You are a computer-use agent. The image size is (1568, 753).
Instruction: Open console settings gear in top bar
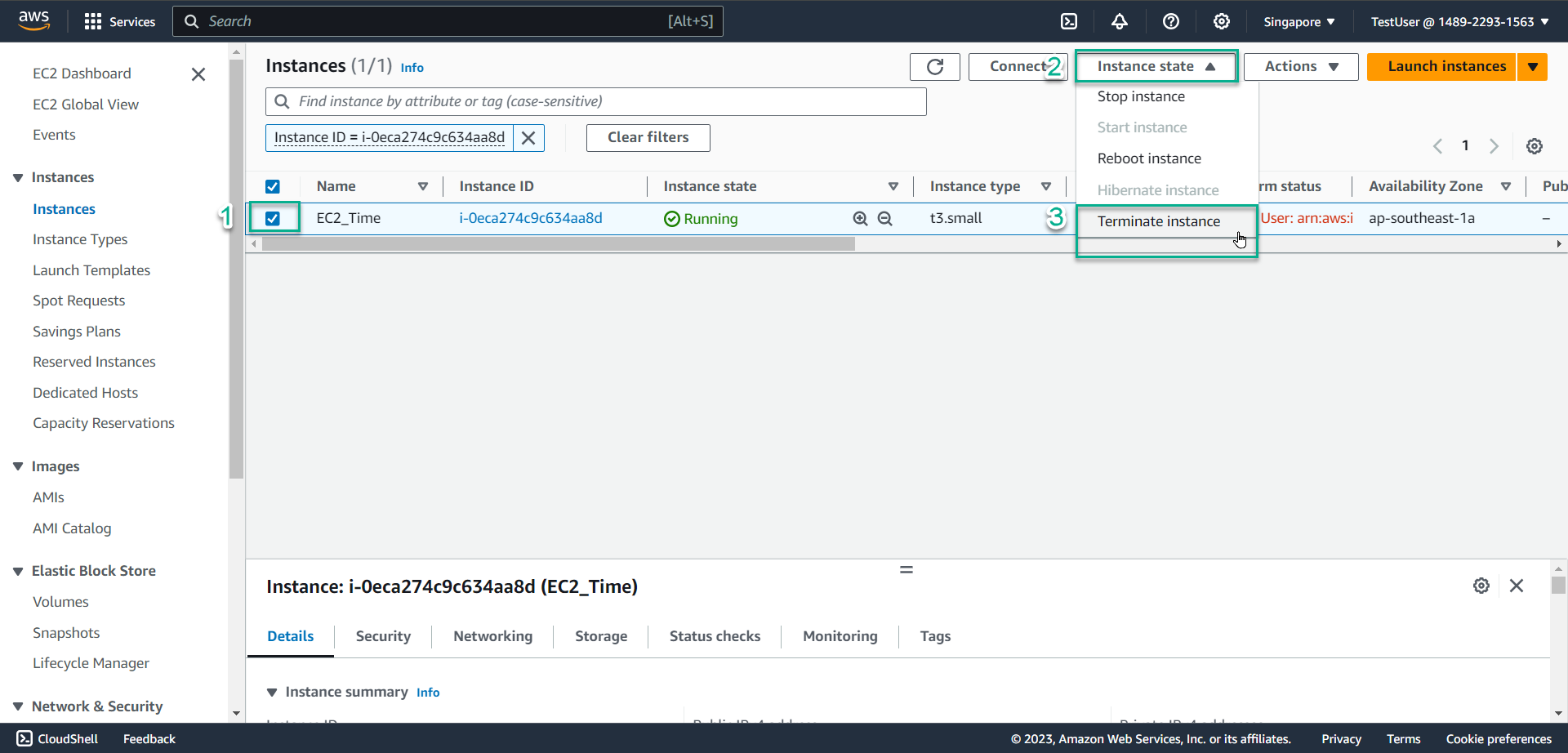[x=1222, y=21]
